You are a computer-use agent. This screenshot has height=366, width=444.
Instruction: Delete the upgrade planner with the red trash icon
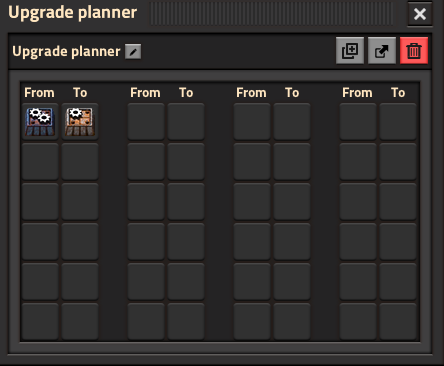tap(414, 51)
